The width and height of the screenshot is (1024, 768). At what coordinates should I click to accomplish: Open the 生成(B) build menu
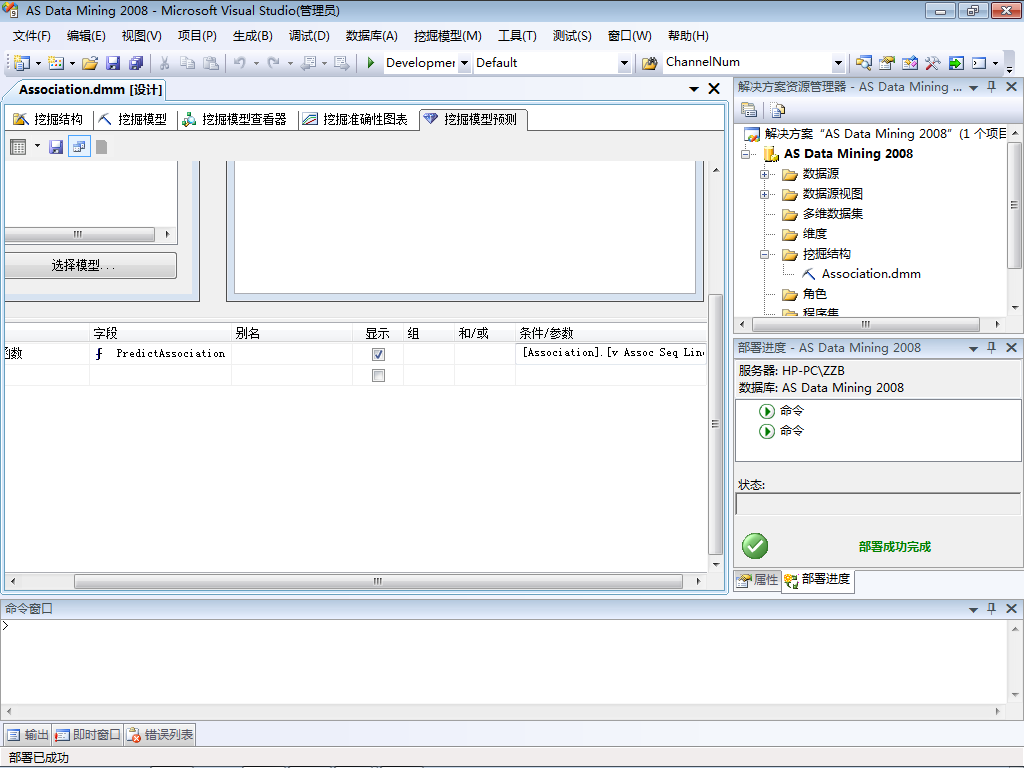pos(252,36)
